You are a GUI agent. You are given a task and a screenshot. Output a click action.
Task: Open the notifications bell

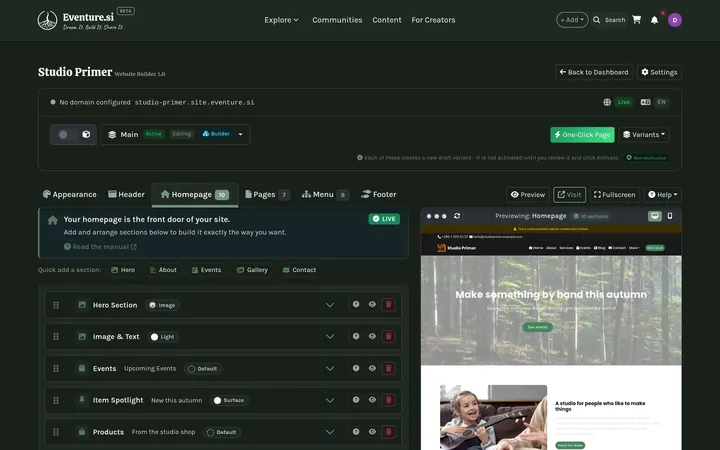click(x=654, y=20)
